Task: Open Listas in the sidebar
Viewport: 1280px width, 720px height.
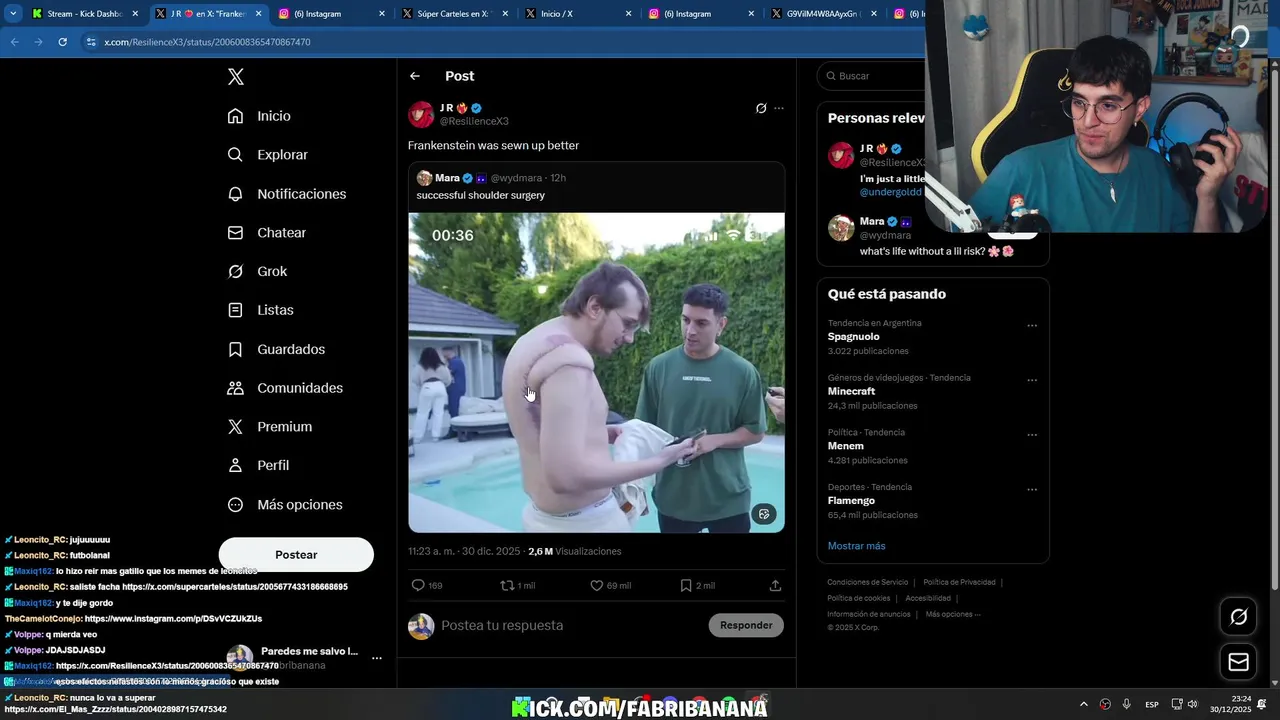Action: (260, 310)
